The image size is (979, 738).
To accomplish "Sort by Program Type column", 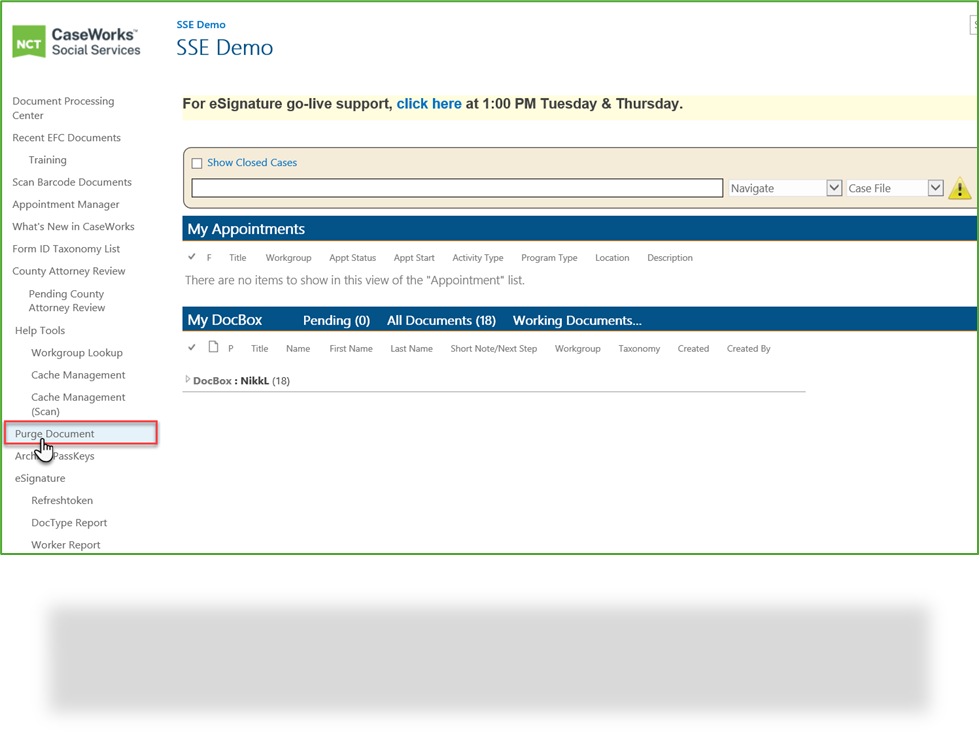I will (549, 257).
